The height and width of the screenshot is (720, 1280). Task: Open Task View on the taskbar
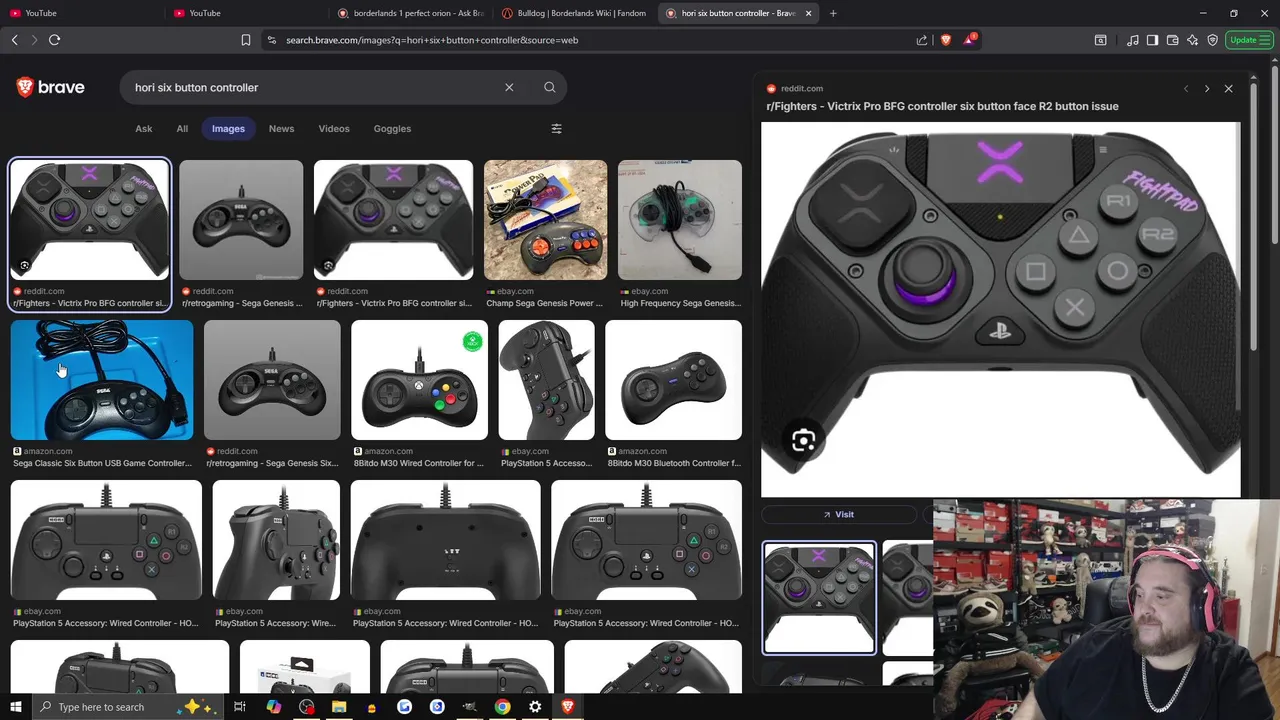240,707
